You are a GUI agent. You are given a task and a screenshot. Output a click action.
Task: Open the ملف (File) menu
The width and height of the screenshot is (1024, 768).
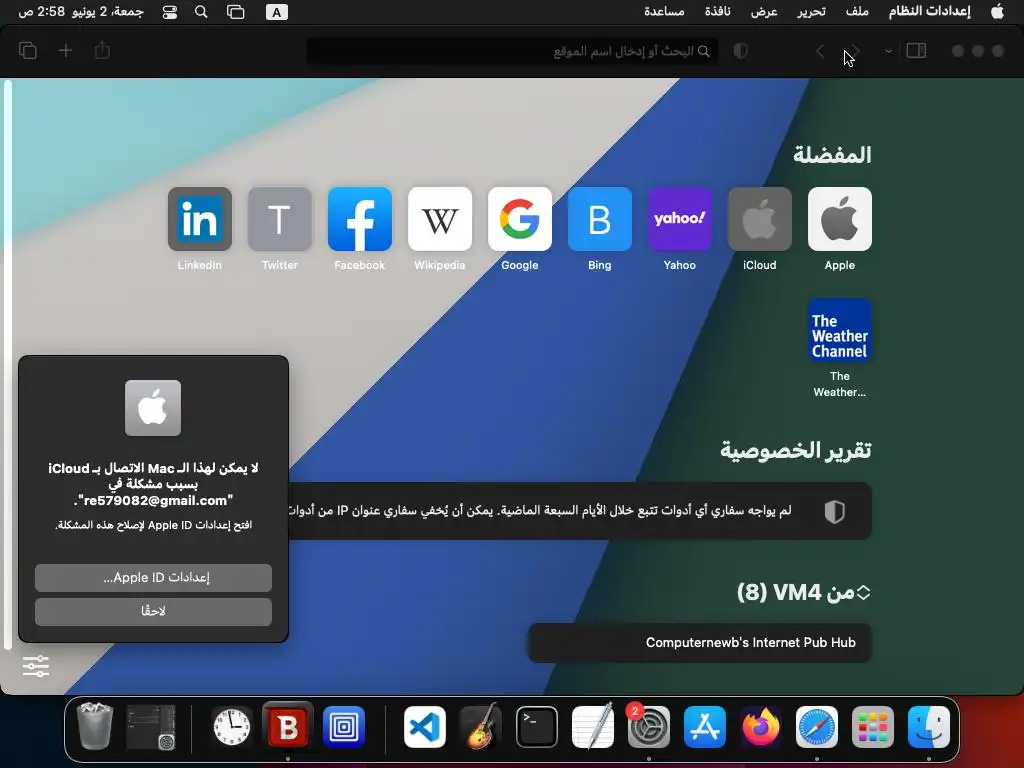click(857, 12)
